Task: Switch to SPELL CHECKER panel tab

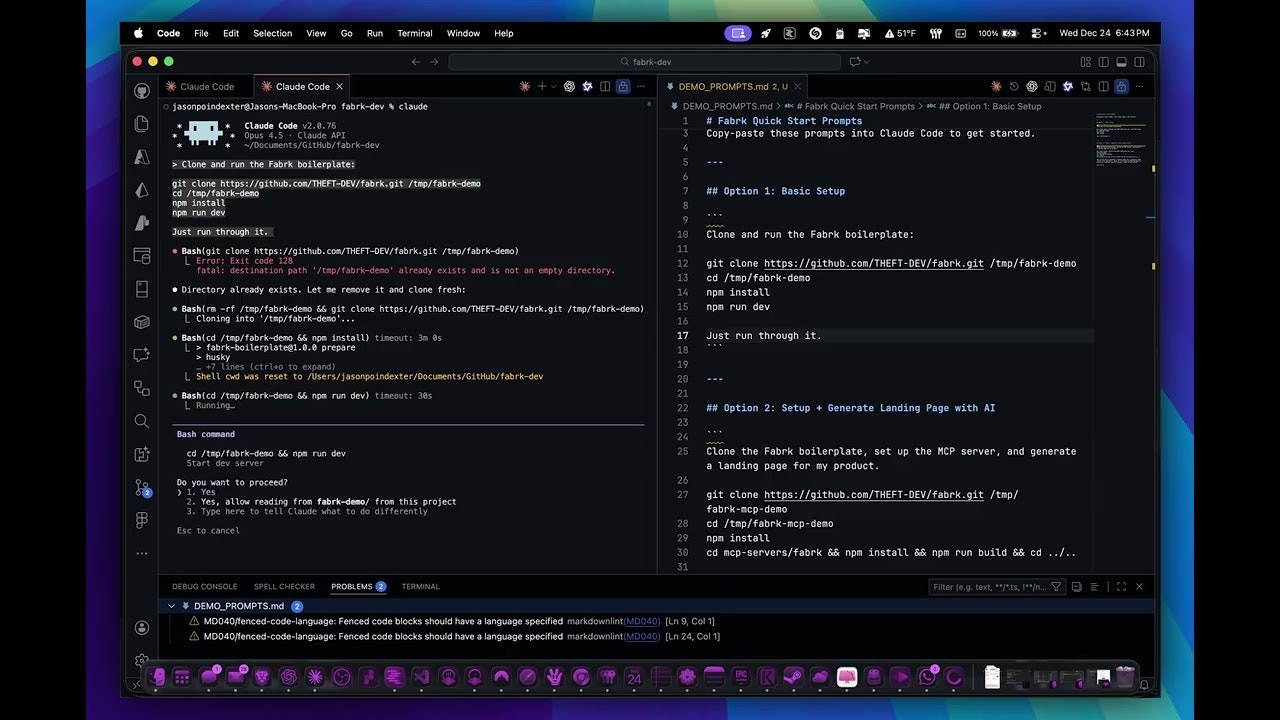Action: pos(284,587)
